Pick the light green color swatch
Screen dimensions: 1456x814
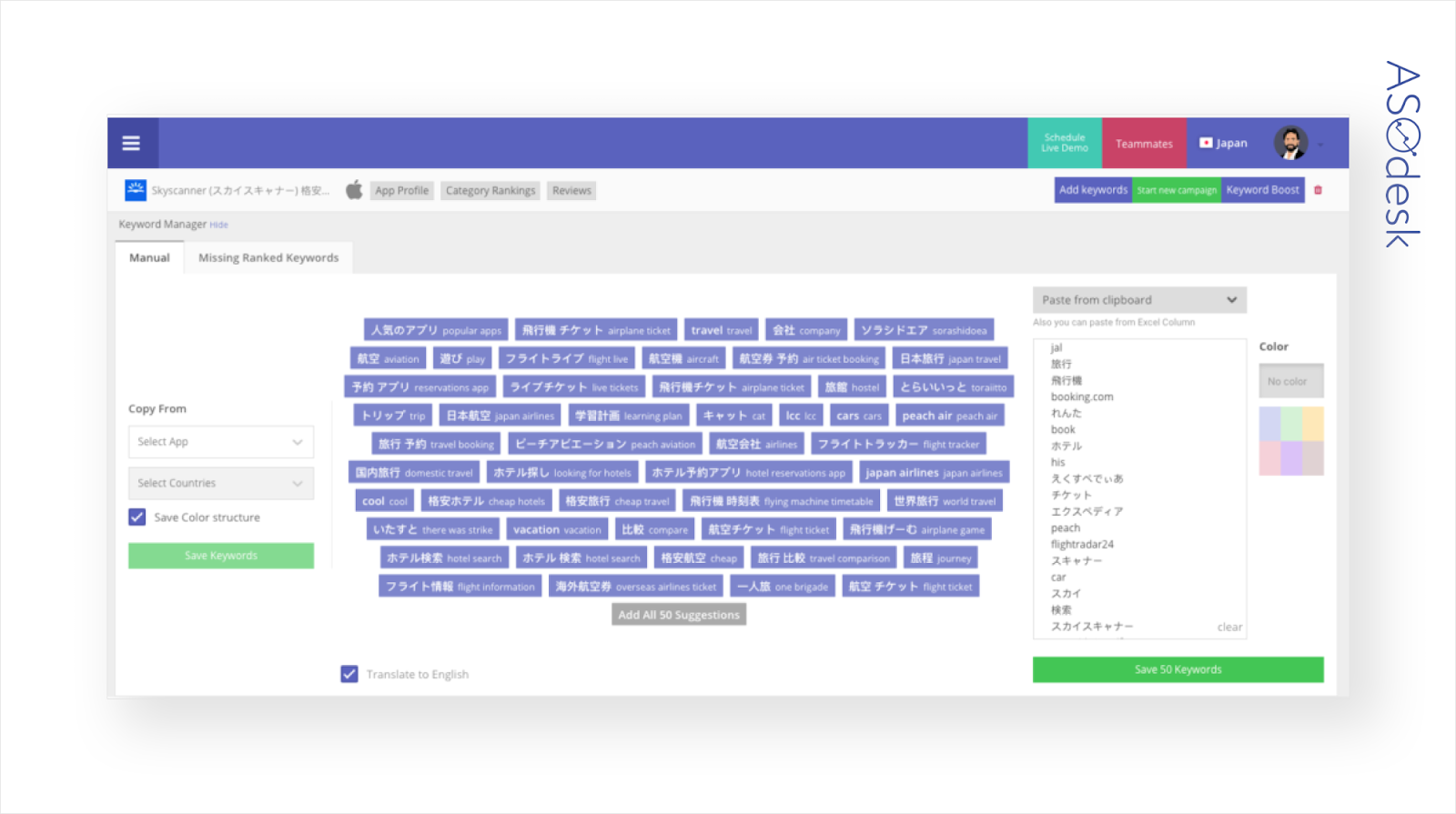[x=1291, y=424]
